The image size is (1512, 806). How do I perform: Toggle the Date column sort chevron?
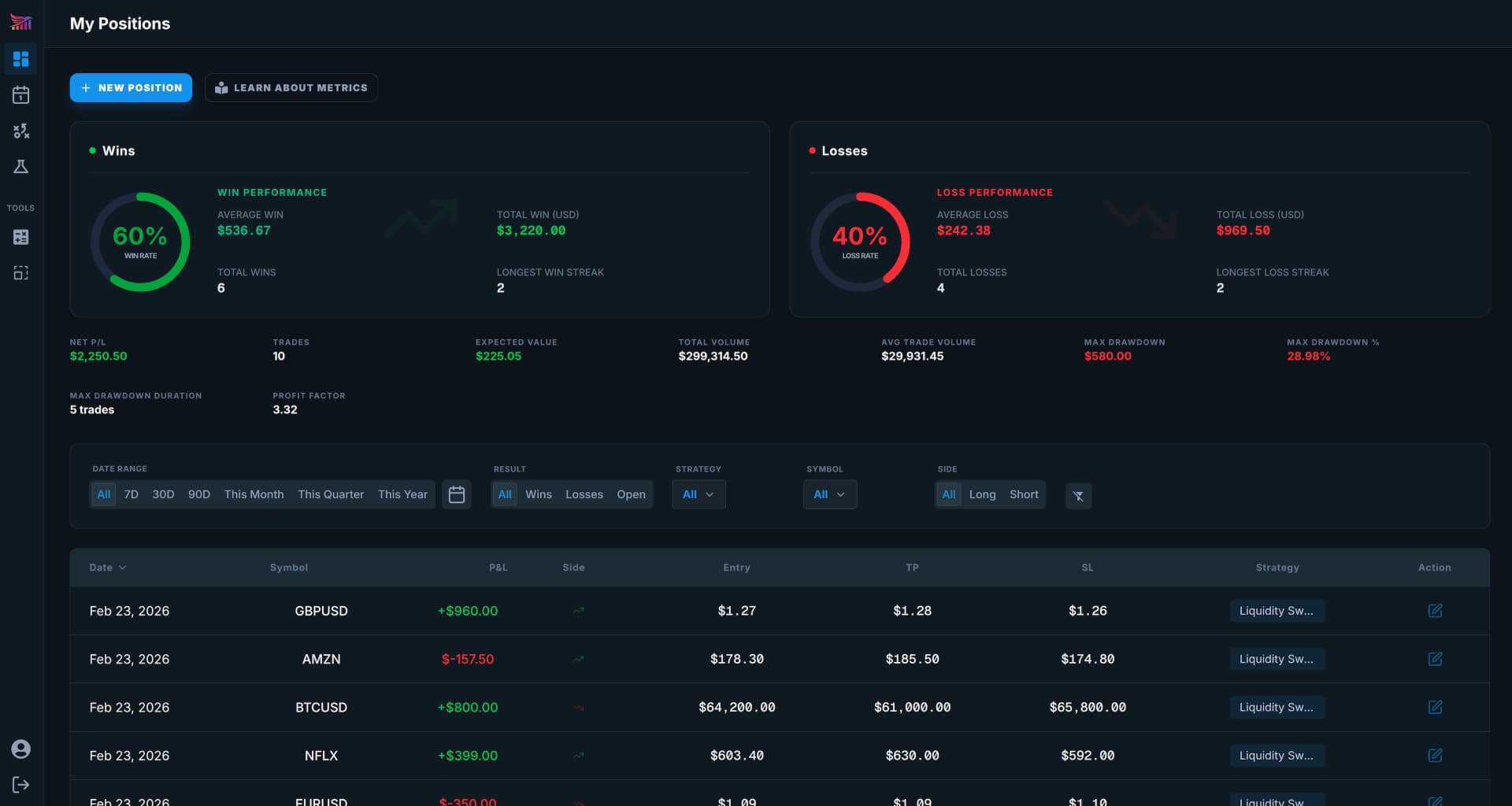123,568
